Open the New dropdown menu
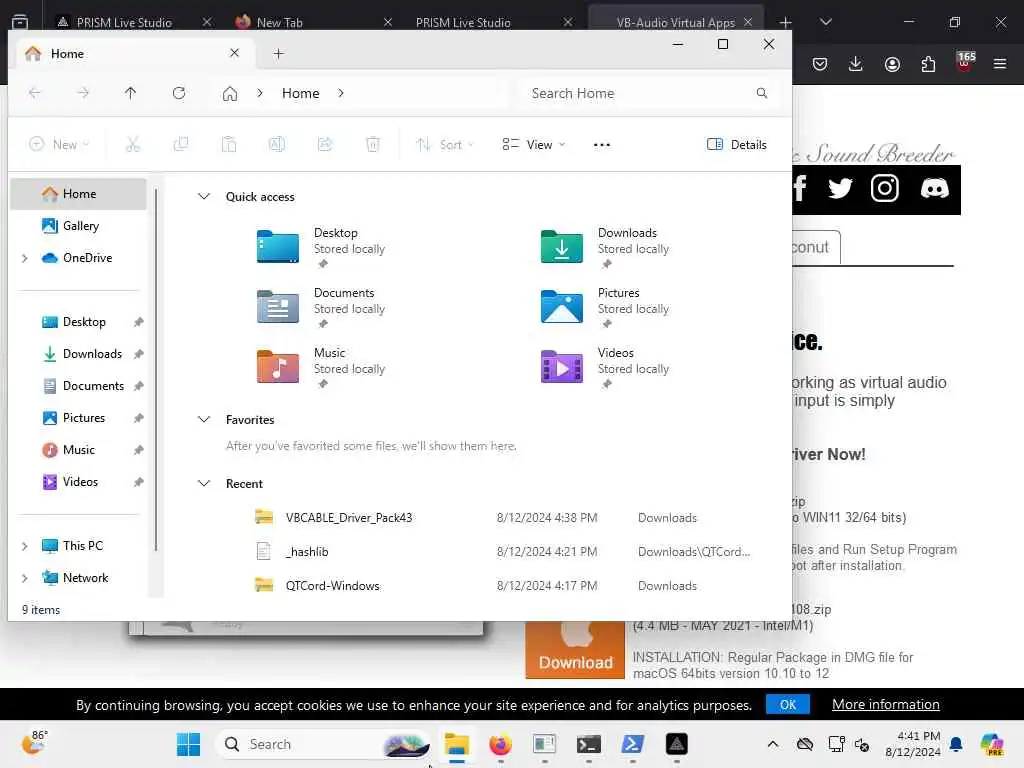 59,144
